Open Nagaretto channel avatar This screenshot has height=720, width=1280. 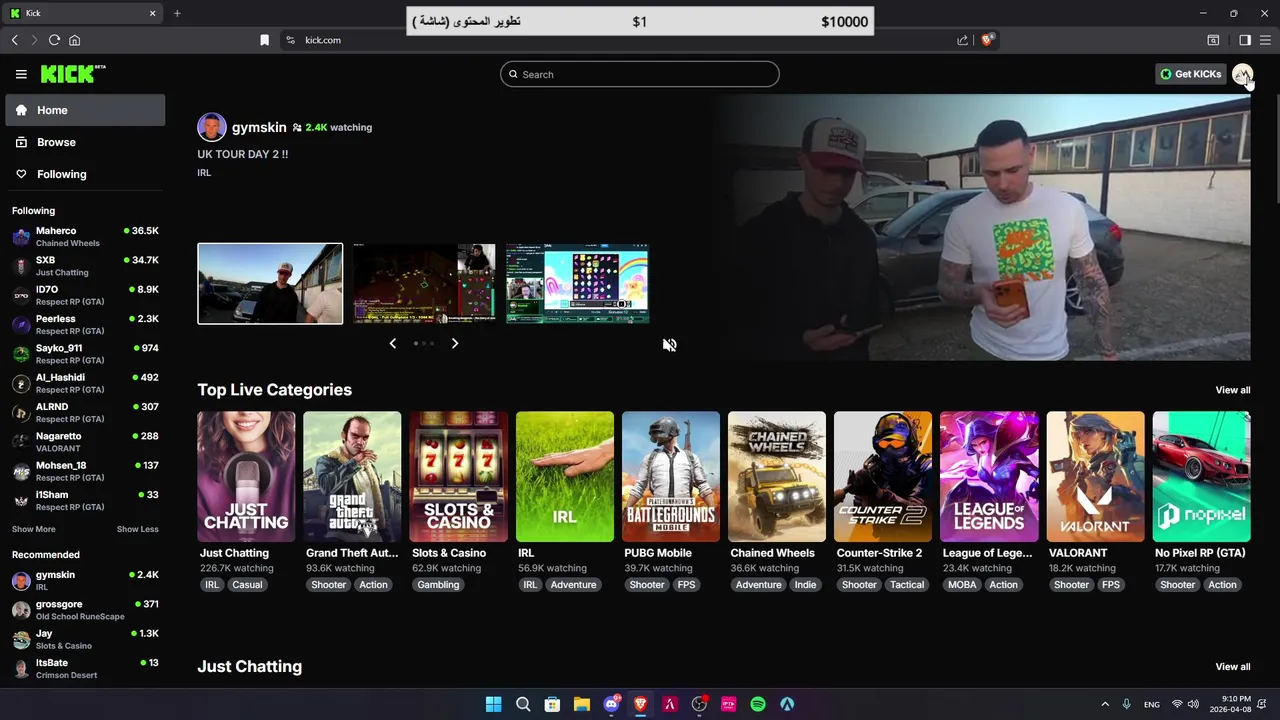click(x=21, y=442)
